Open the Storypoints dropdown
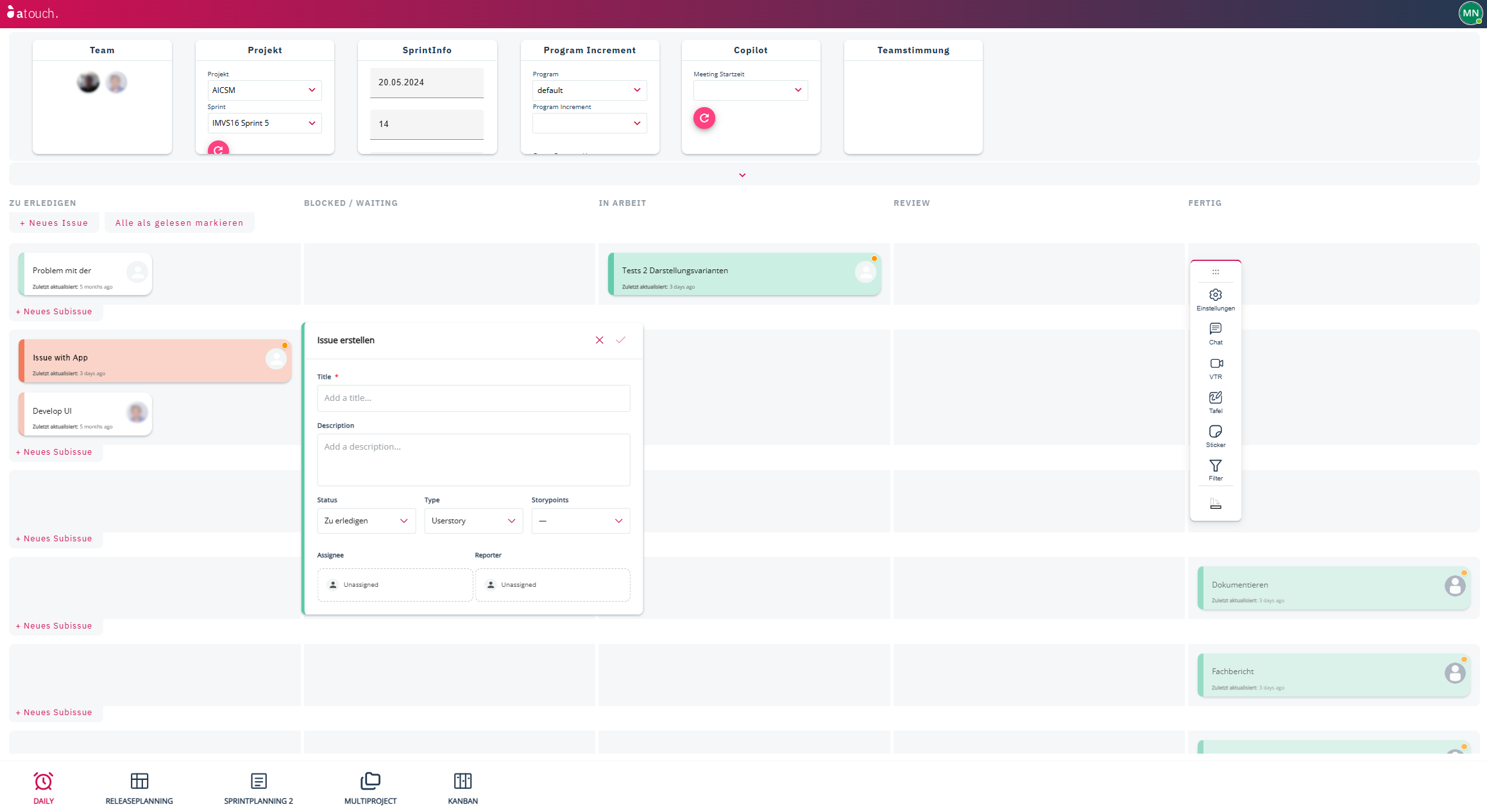 [580, 521]
